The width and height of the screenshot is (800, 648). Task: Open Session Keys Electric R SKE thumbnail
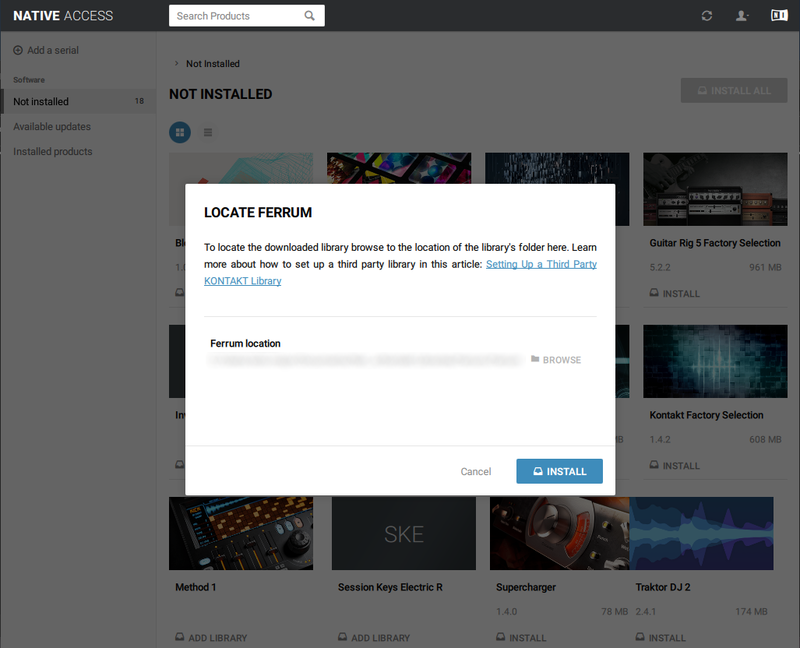pos(404,534)
